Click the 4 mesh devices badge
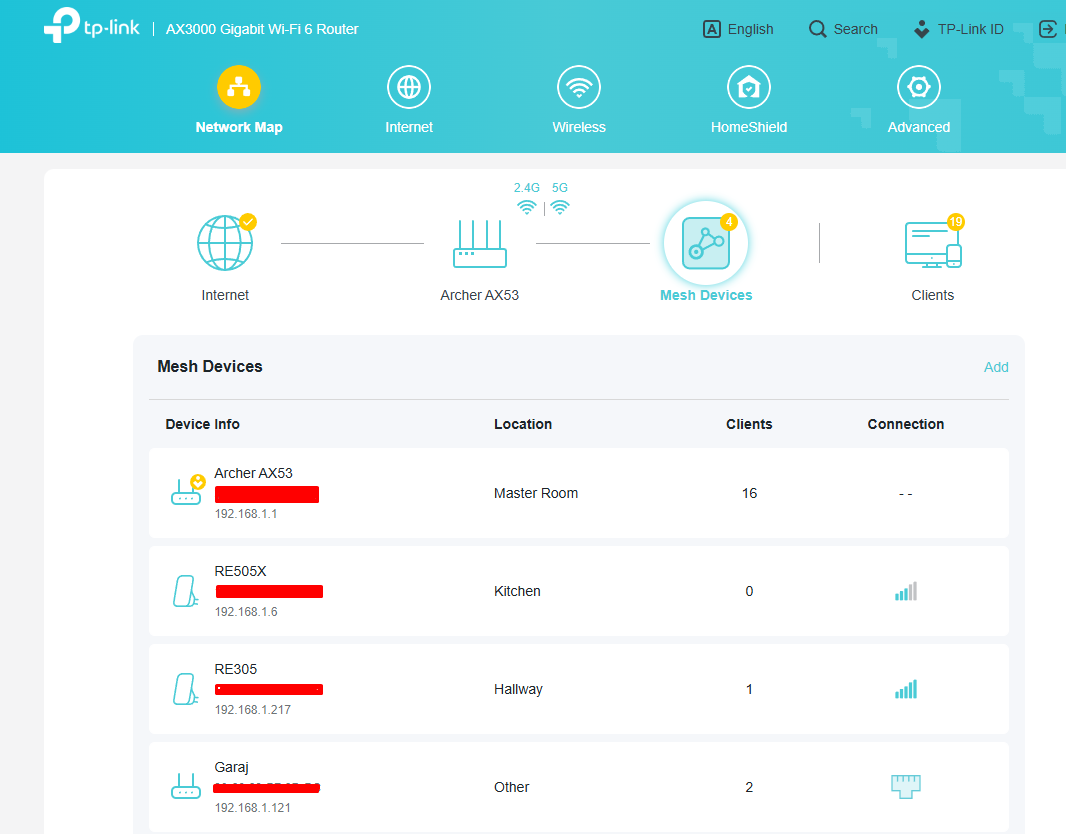 729,222
